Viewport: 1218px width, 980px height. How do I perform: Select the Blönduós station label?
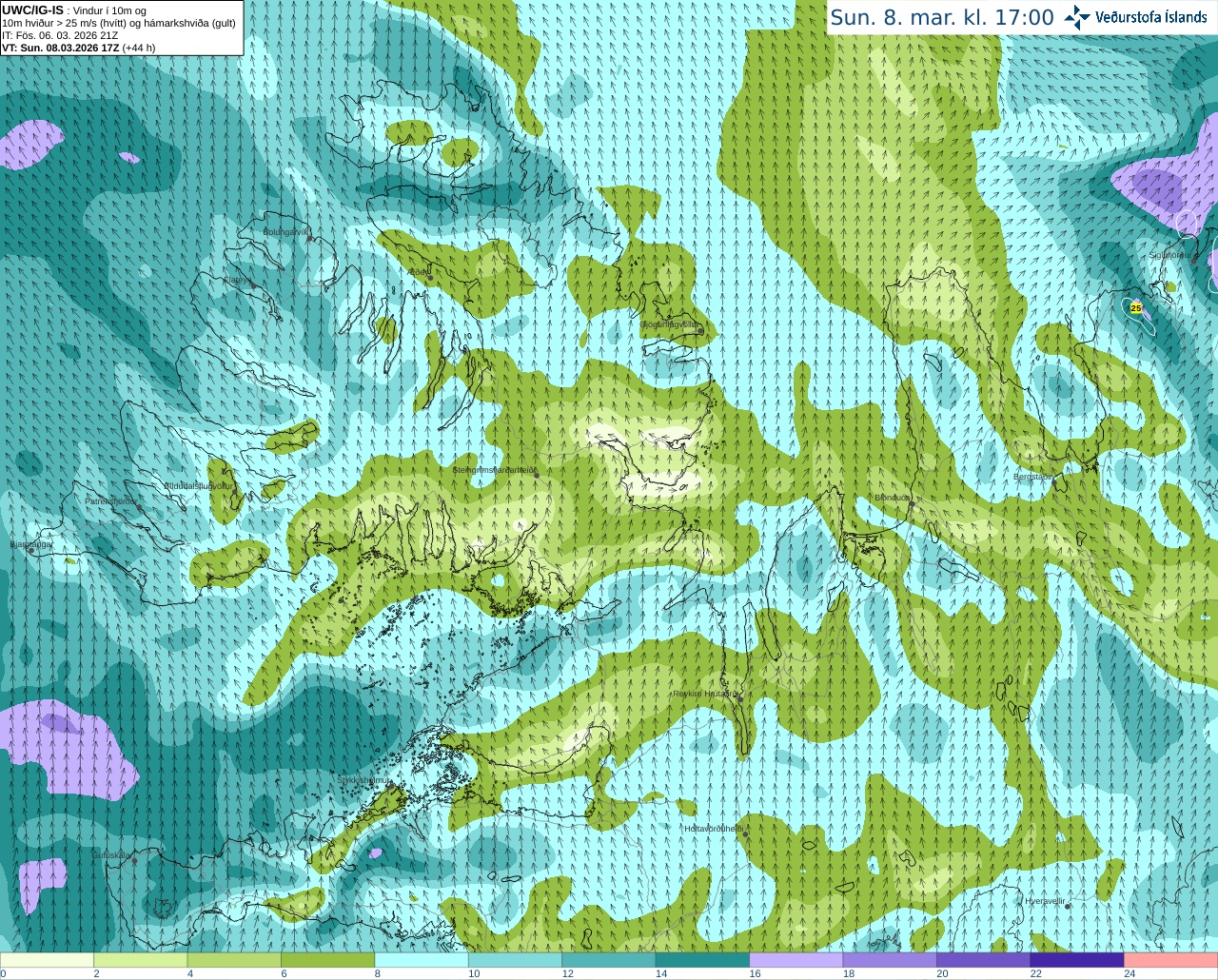(893, 498)
